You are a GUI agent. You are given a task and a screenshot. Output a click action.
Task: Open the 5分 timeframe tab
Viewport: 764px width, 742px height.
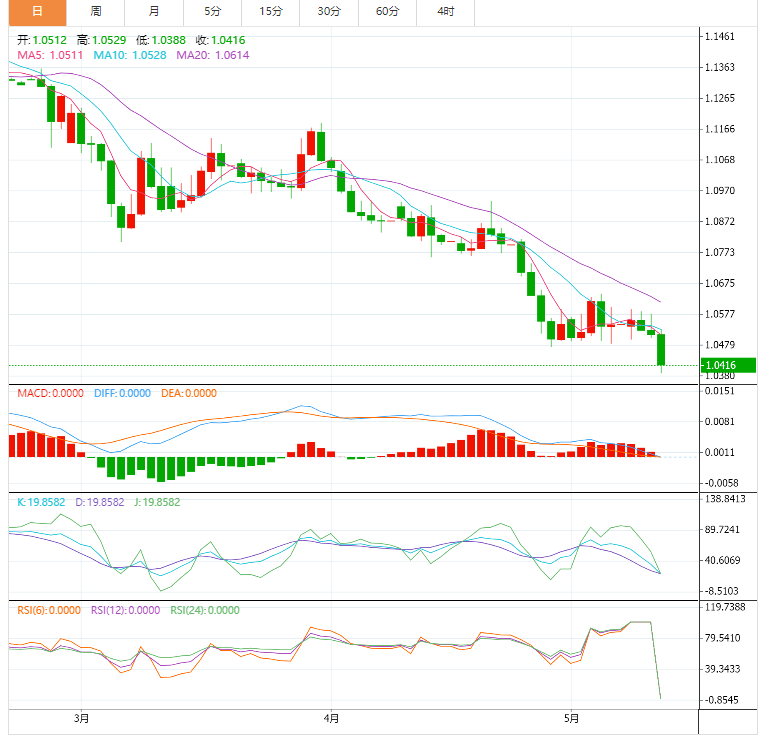[x=212, y=12]
